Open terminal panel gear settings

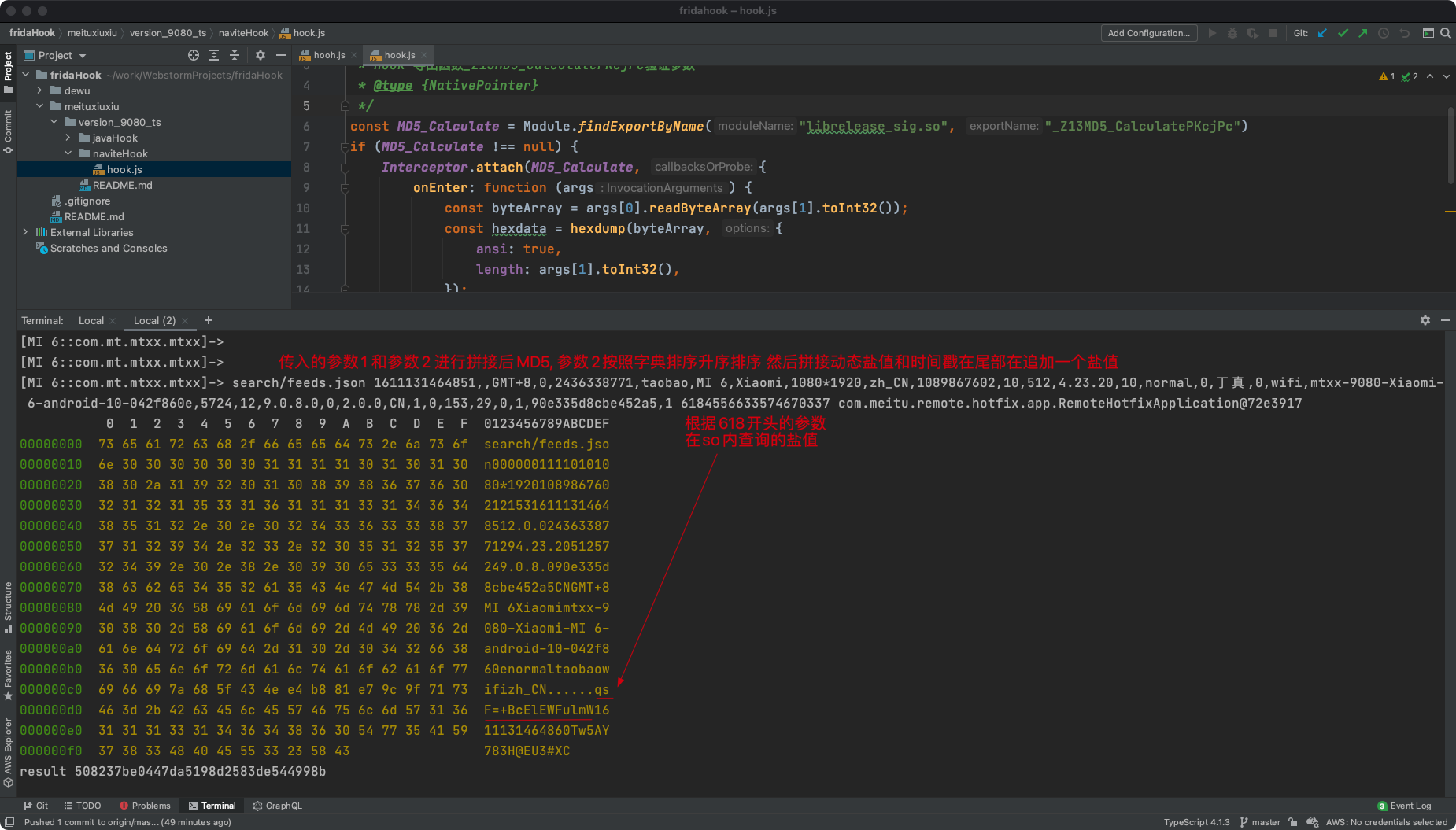click(1425, 320)
